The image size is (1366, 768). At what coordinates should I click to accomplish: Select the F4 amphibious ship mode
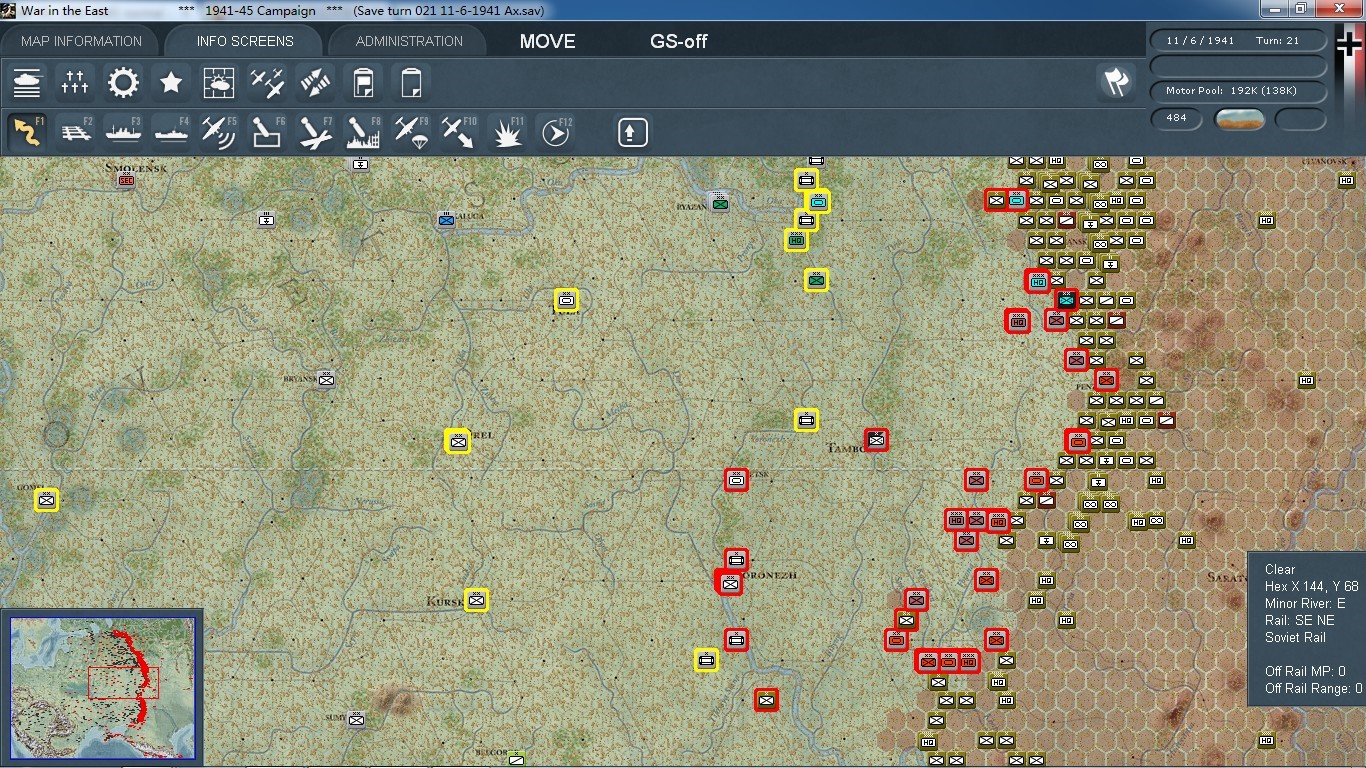(171, 132)
